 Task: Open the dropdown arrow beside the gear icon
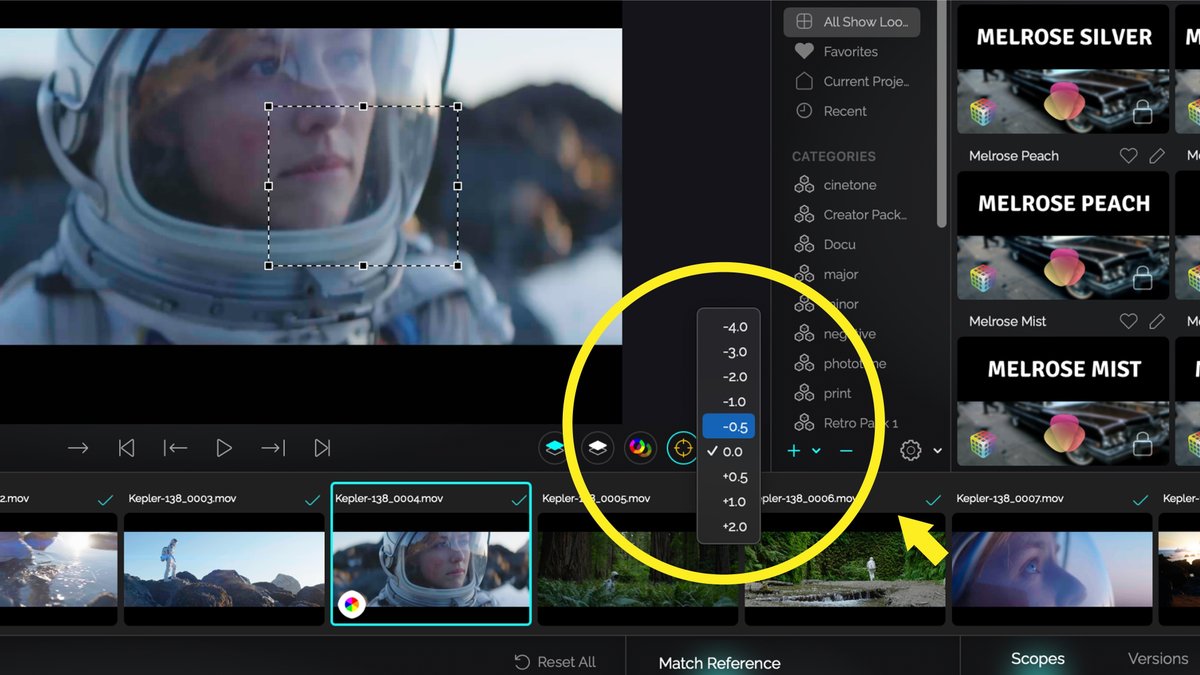(937, 452)
